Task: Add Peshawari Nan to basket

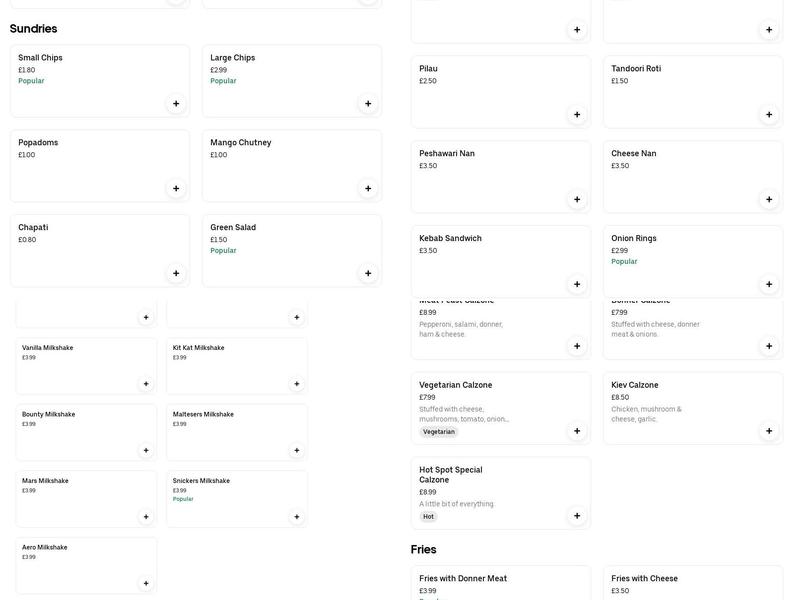Action: coord(577,199)
